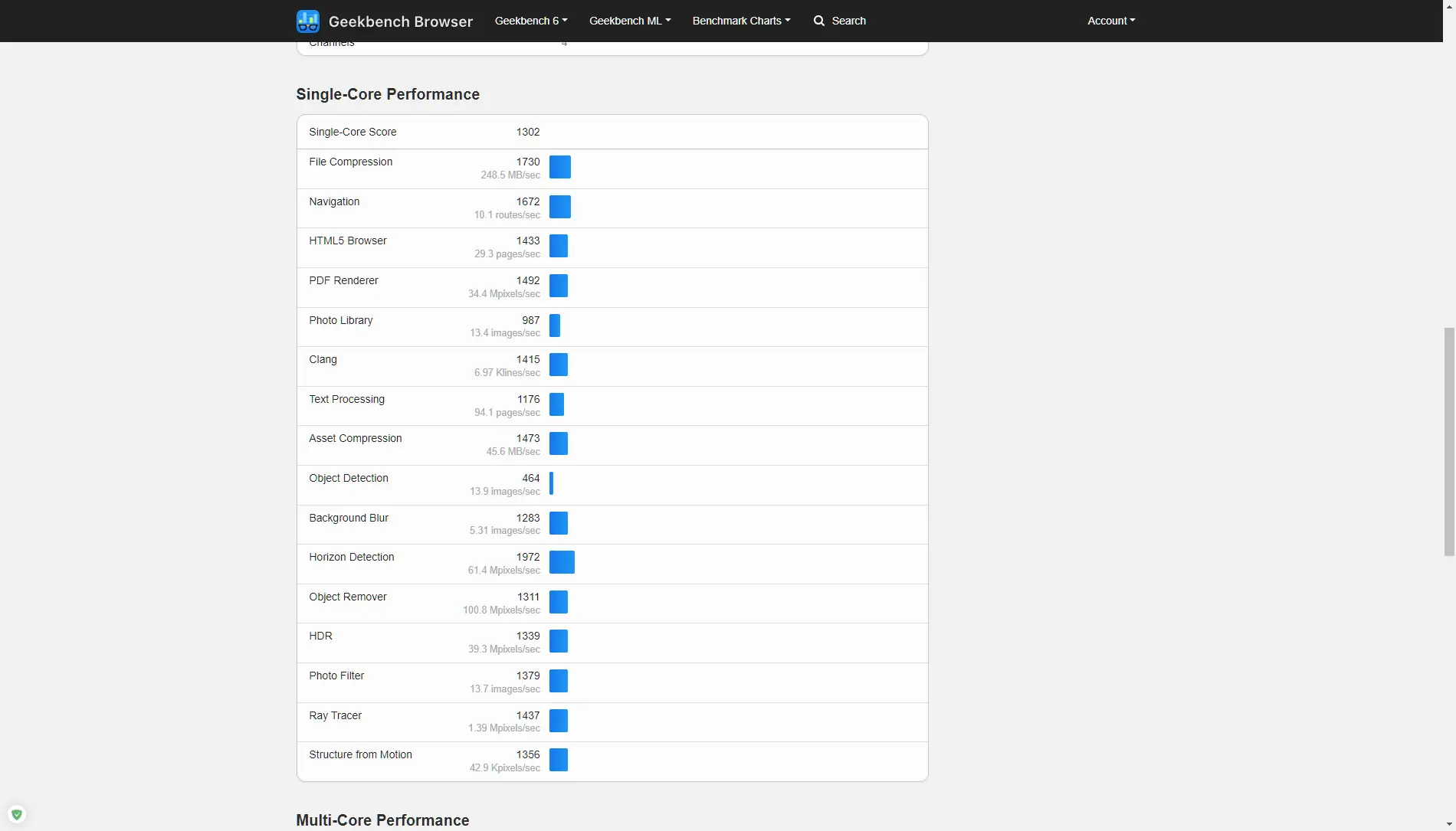Click the HTML5 Browser row label
This screenshot has width=1456, height=831.
[x=348, y=240]
